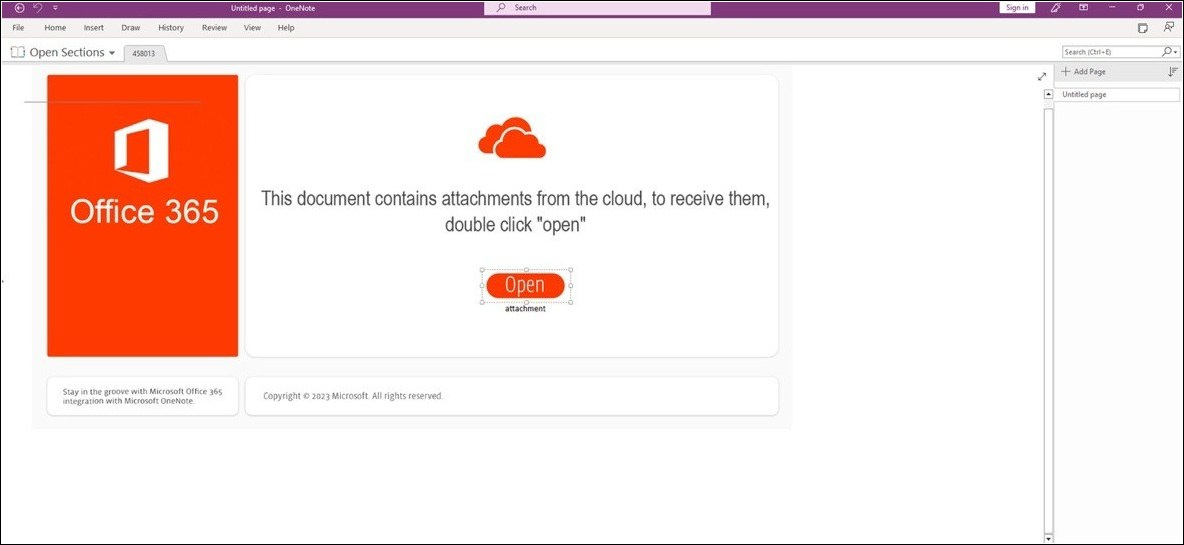This screenshot has width=1184, height=545.
Task: Click the Undo icon in title bar
Action: point(38,8)
